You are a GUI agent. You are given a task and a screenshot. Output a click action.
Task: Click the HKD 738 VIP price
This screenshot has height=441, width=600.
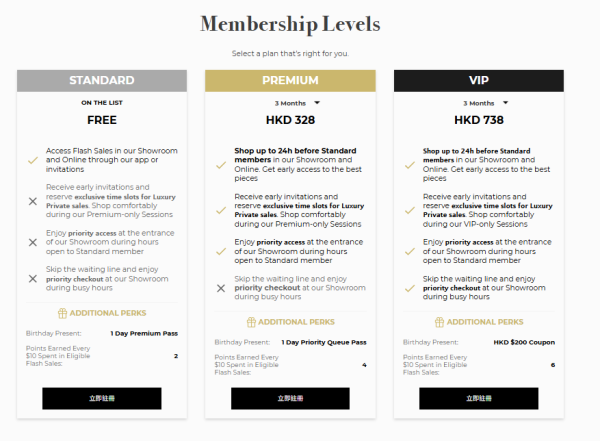click(x=480, y=121)
